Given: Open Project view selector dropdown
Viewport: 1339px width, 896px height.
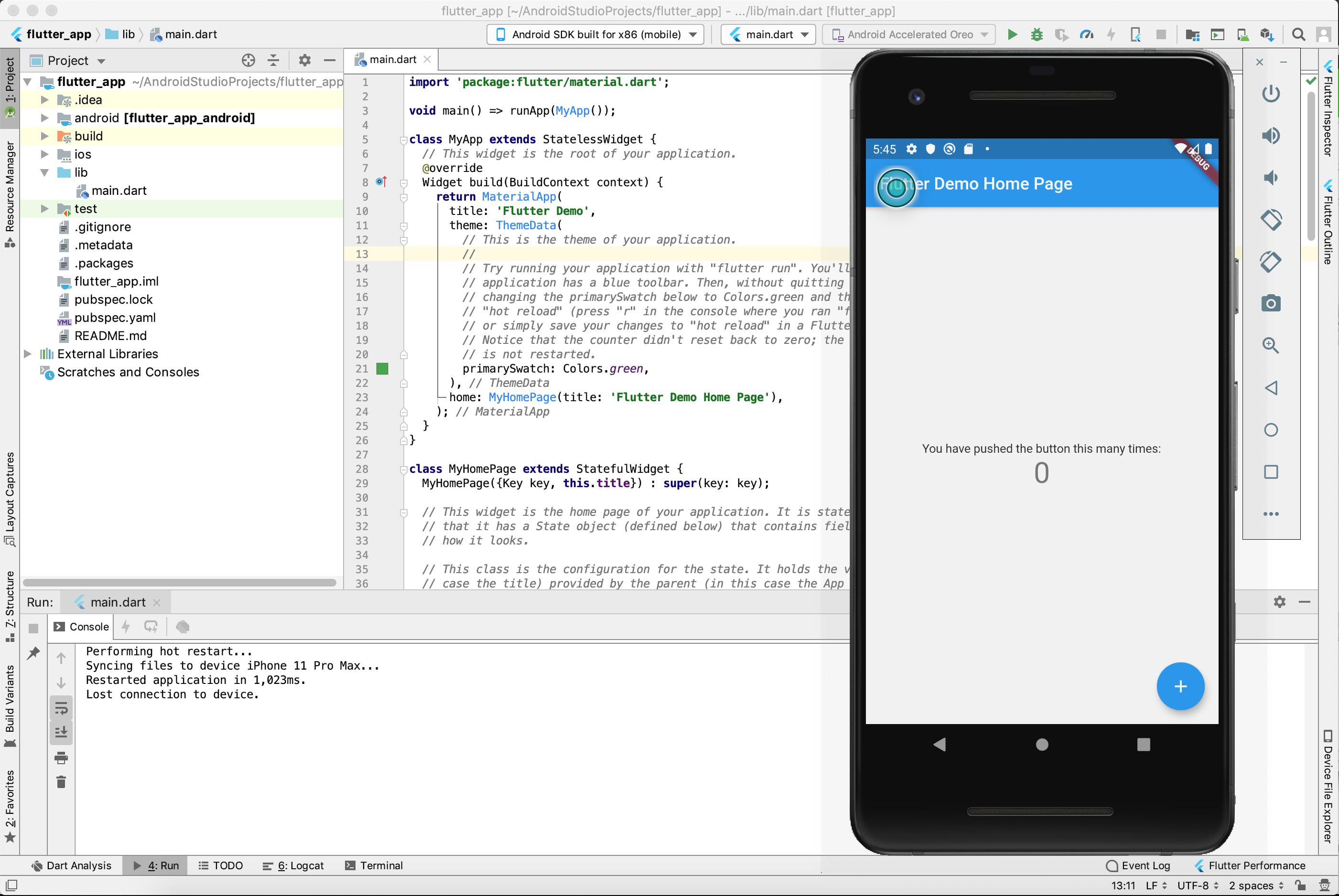Looking at the screenshot, I should click(x=67, y=61).
